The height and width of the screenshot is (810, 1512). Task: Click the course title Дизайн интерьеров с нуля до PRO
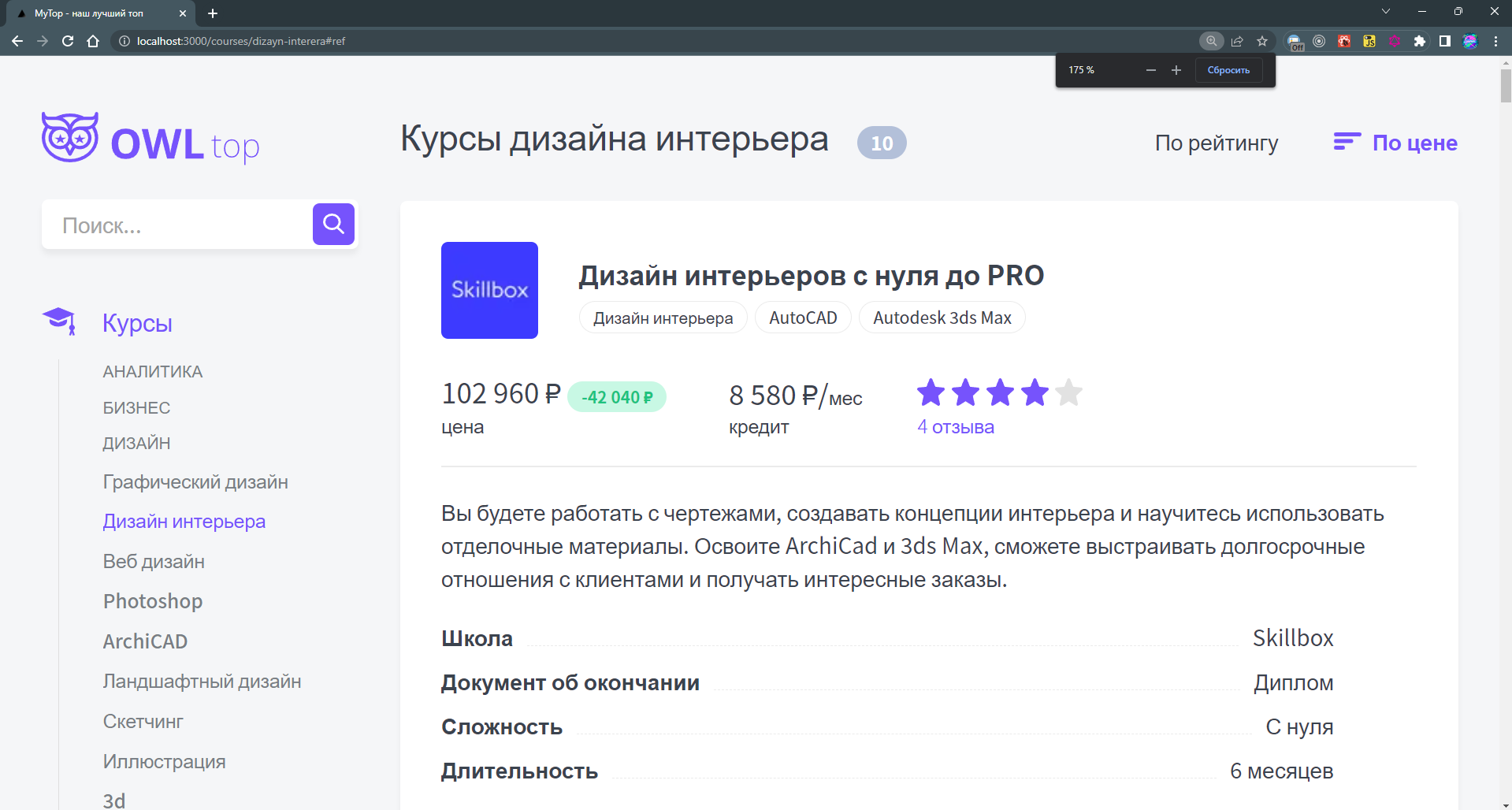[x=811, y=276]
